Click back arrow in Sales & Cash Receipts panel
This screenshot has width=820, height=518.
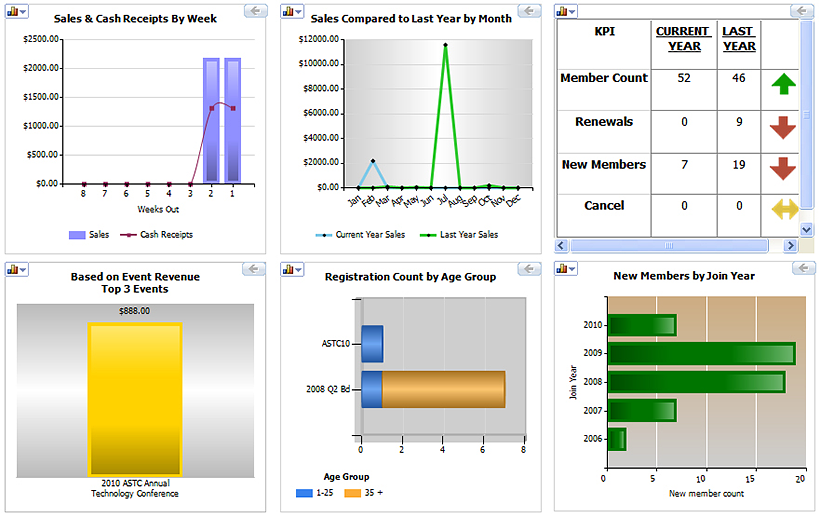point(253,11)
